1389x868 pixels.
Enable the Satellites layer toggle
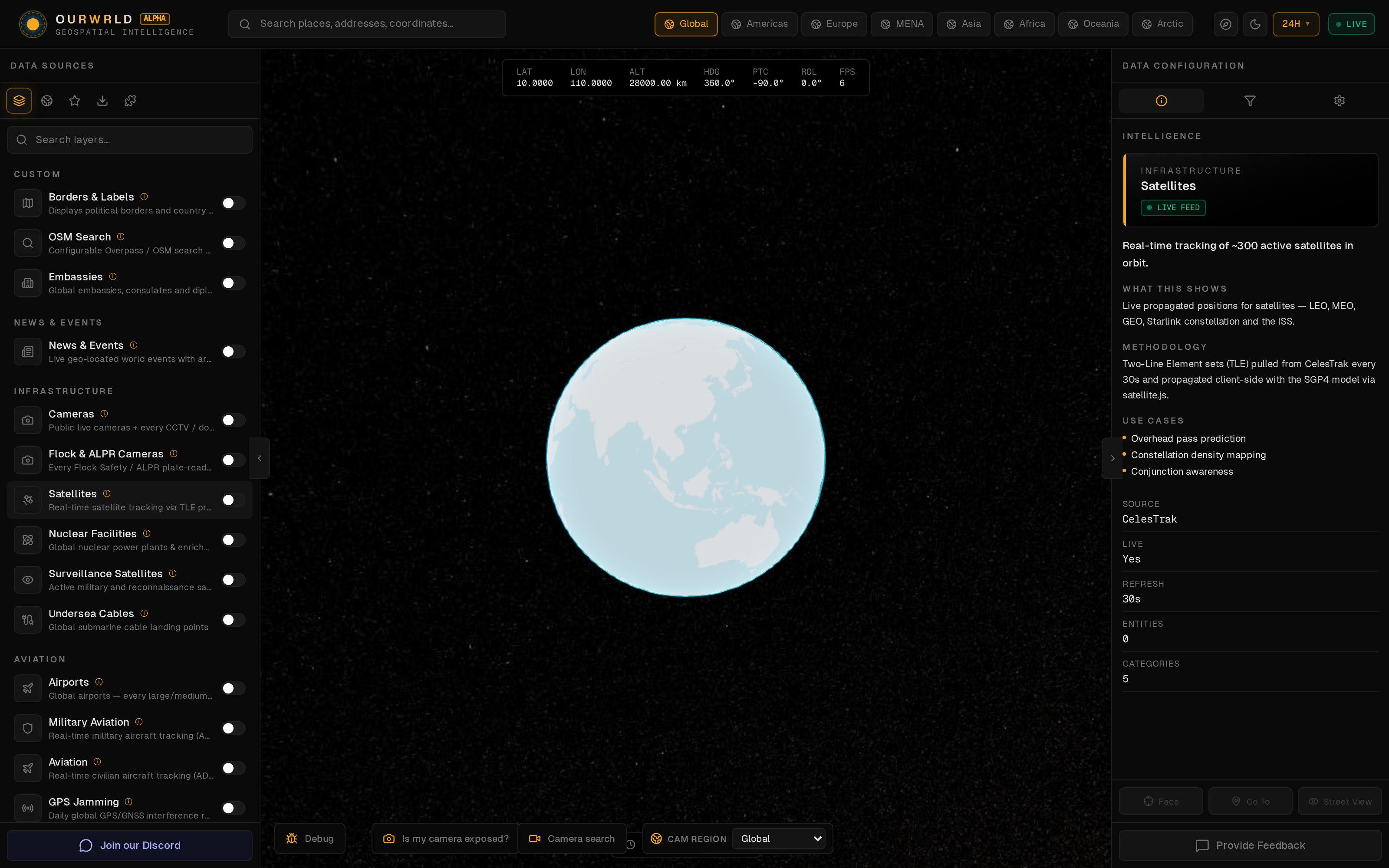234,500
